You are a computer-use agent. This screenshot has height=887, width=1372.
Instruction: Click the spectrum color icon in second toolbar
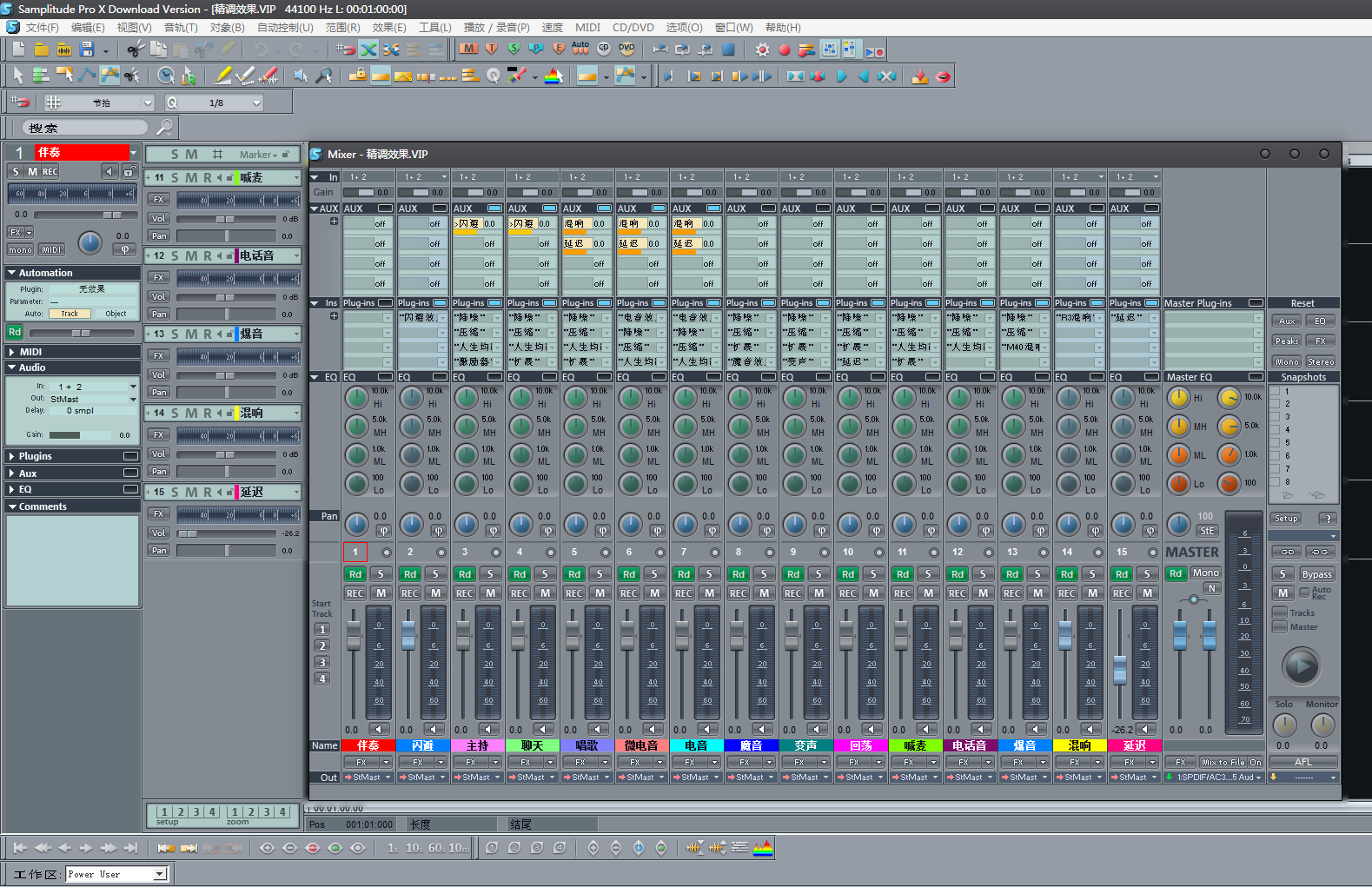pos(553,76)
